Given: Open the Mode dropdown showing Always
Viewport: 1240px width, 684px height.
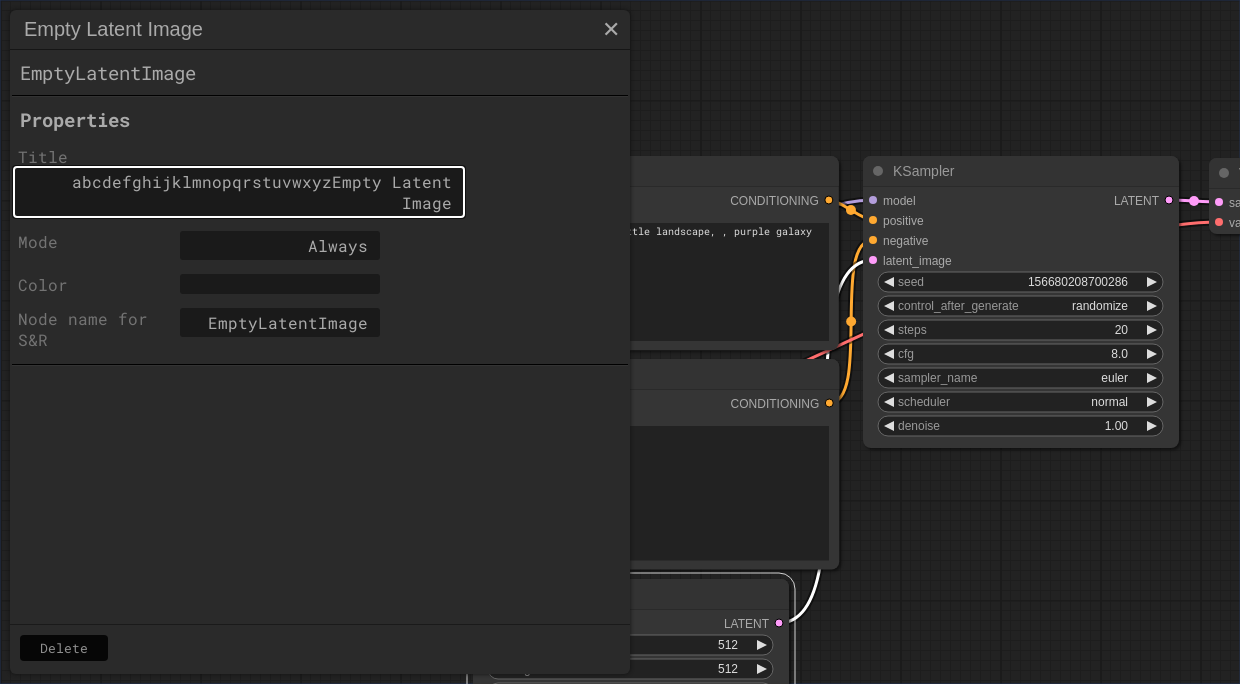Looking at the screenshot, I should tap(280, 246).
